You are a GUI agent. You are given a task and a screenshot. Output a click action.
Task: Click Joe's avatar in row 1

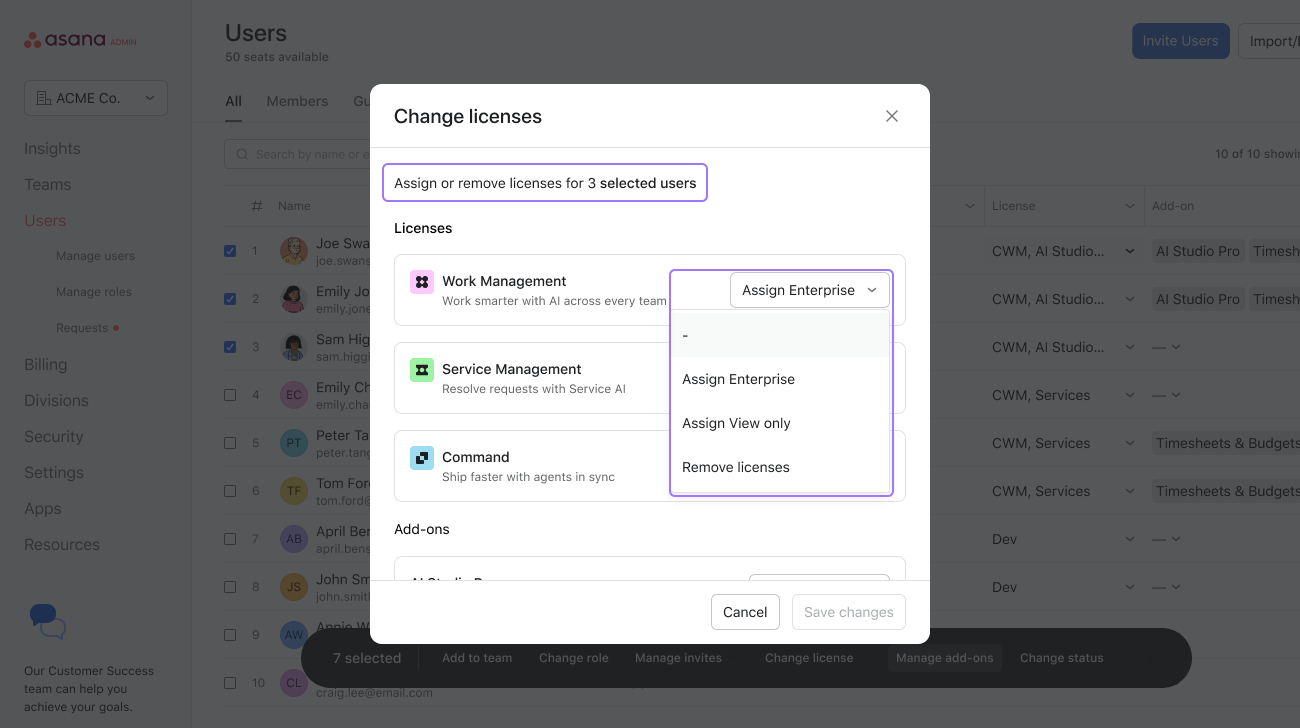pos(294,251)
